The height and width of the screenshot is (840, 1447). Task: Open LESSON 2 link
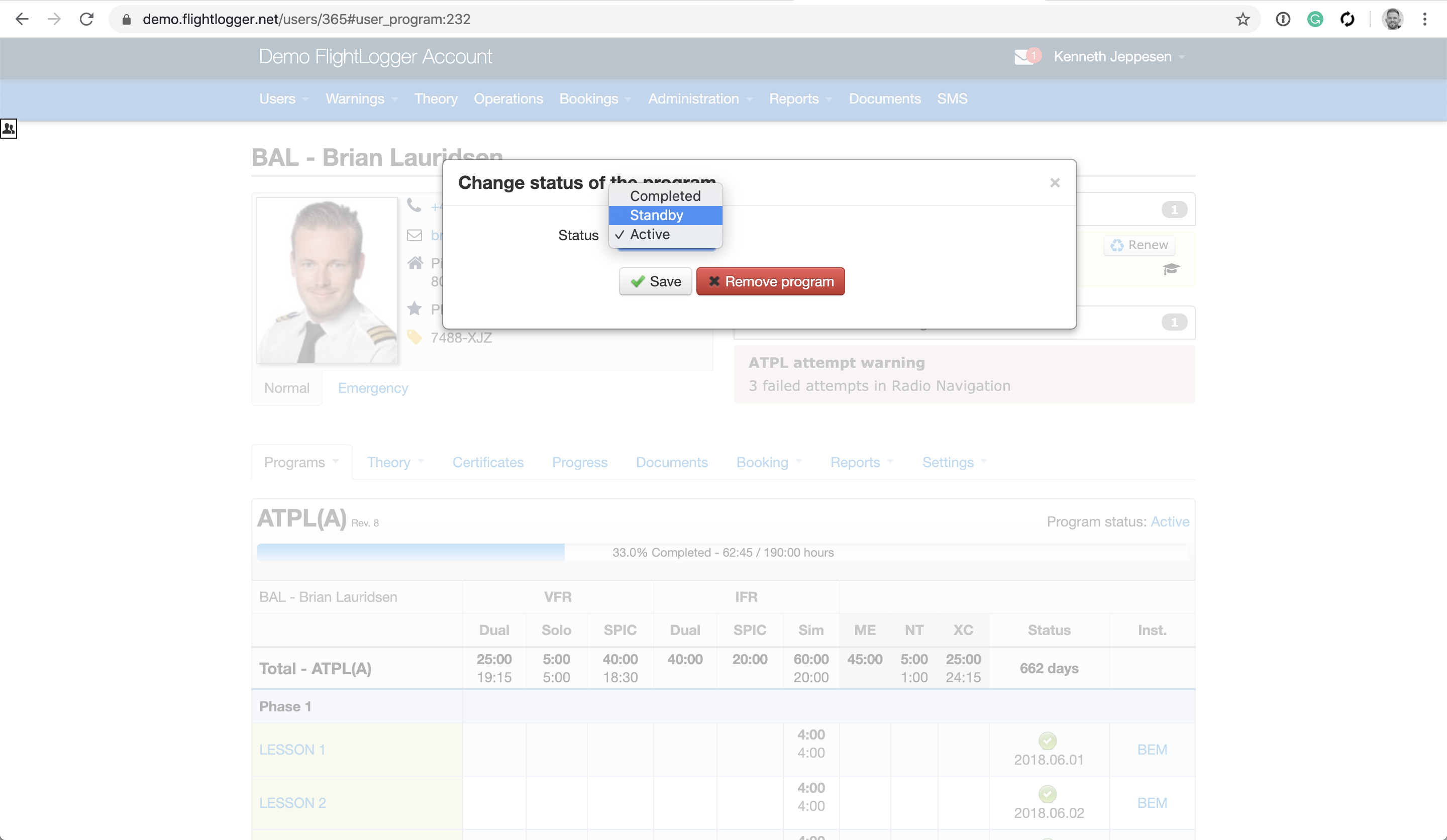(292, 803)
